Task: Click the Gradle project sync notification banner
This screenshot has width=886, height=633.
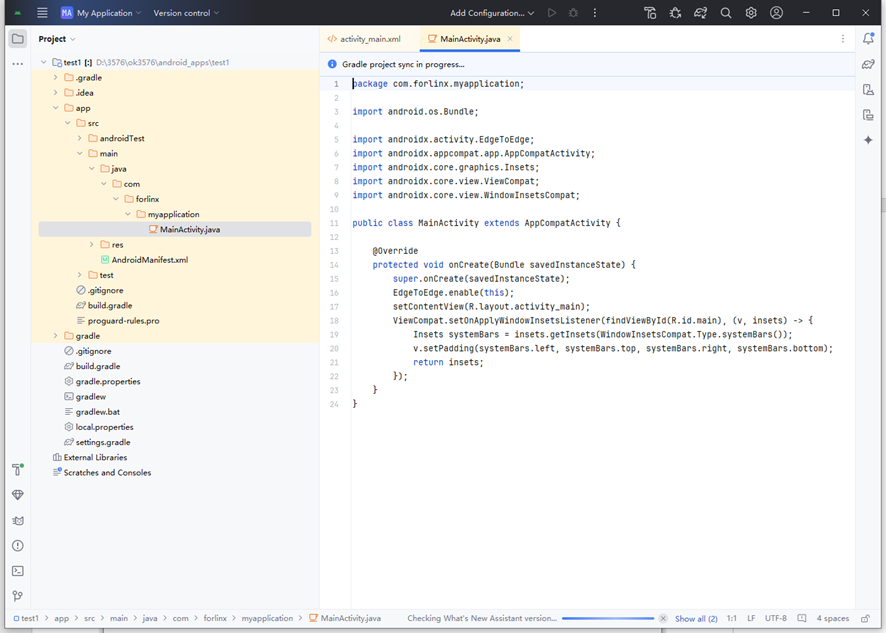Action: [587, 64]
